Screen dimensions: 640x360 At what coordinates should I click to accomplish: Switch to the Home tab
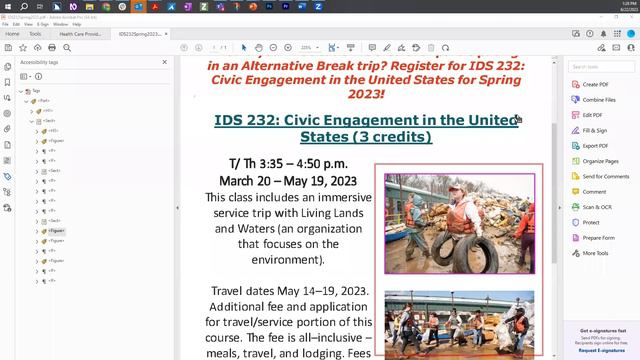click(x=12, y=34)
